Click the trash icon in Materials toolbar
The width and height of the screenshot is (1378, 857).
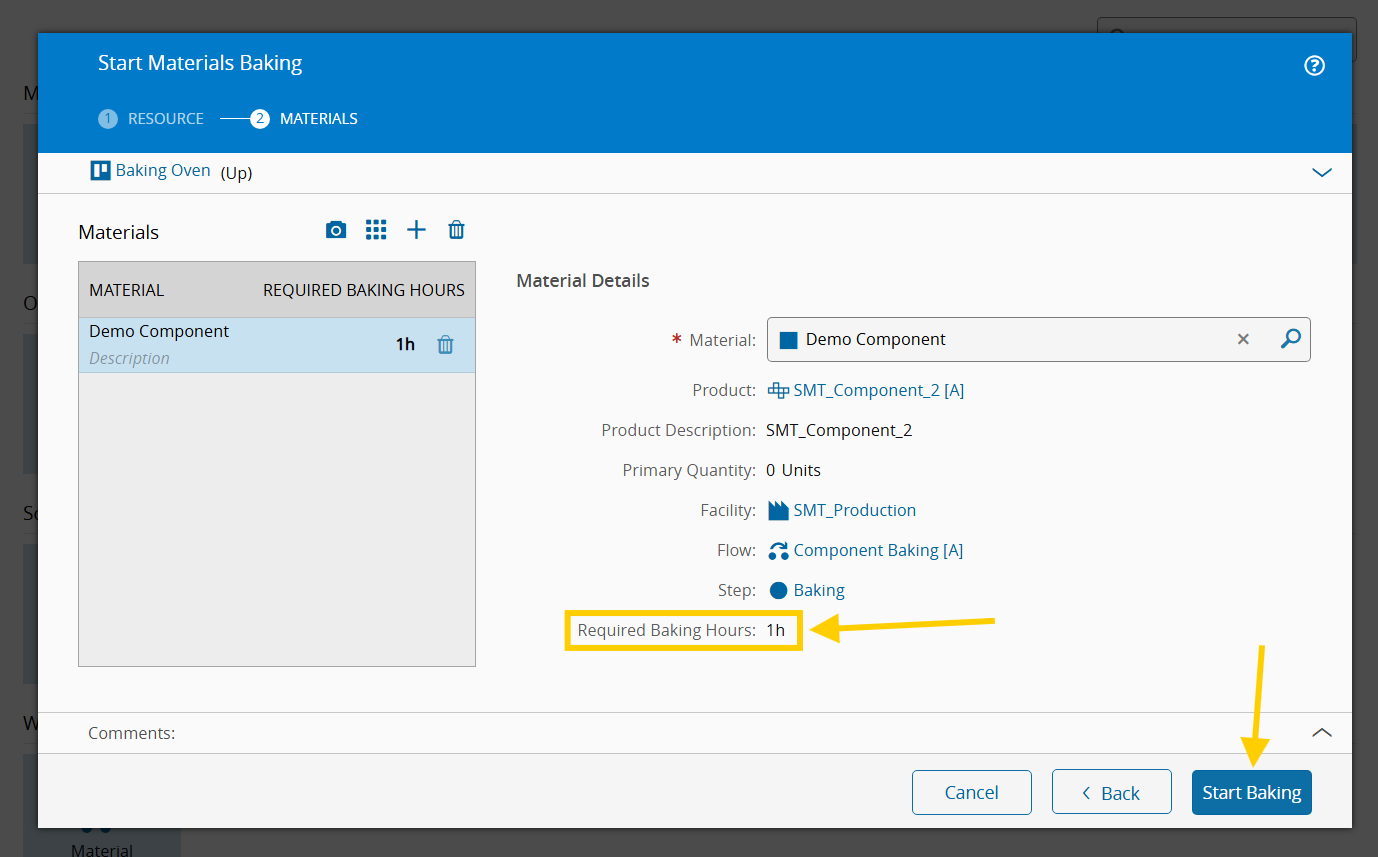click(x=456, y=231)
